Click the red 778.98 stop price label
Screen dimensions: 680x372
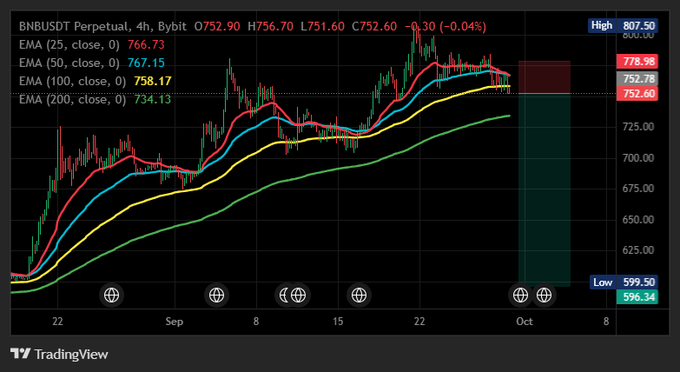point(637,61)
